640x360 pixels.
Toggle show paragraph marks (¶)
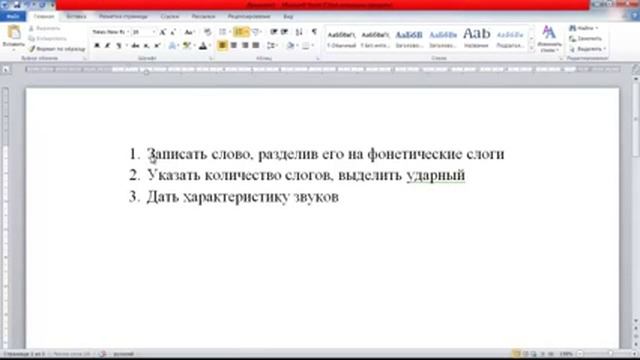tap(314, 32)
